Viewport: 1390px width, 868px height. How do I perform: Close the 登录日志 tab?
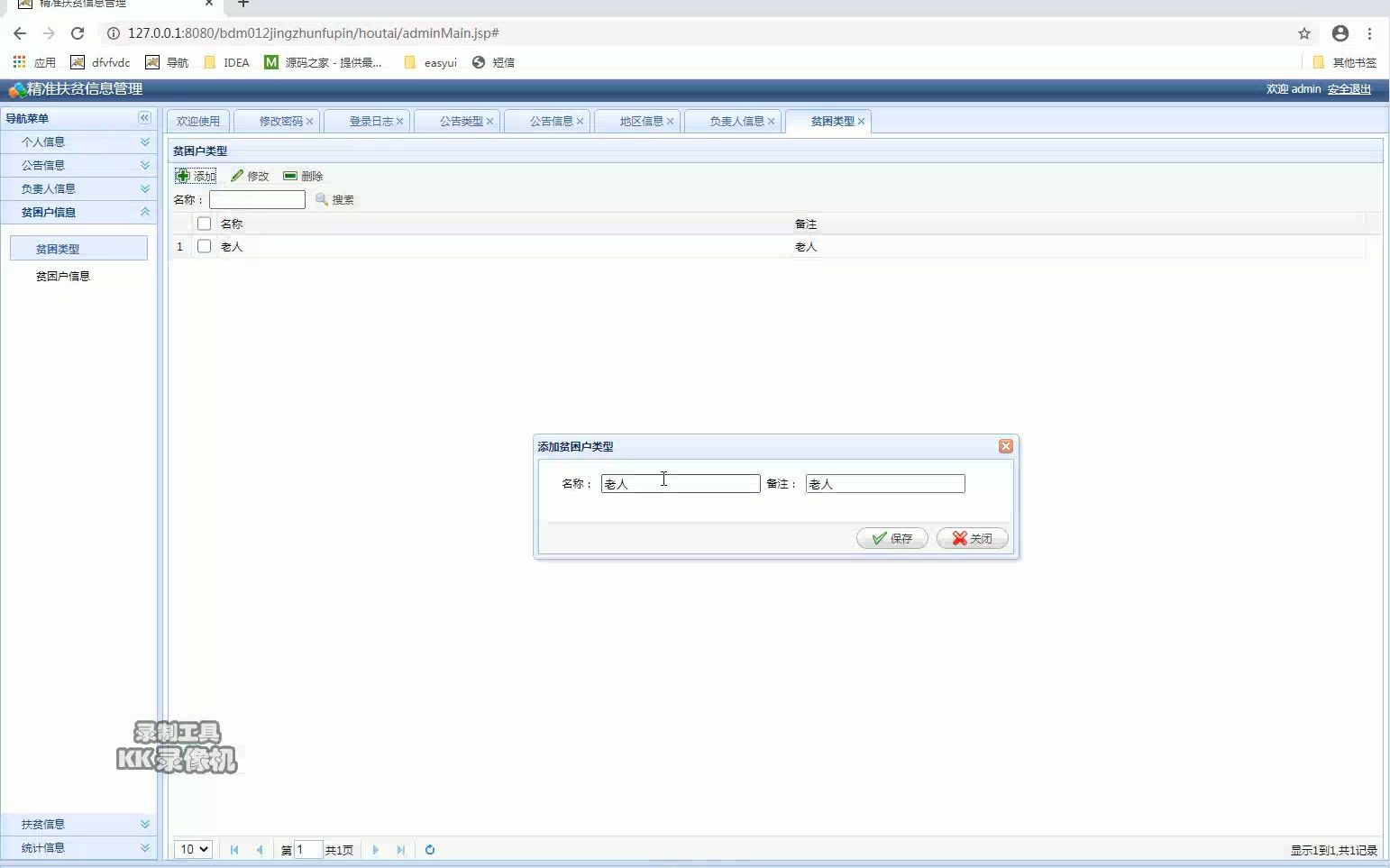click(x=399, y=122)
